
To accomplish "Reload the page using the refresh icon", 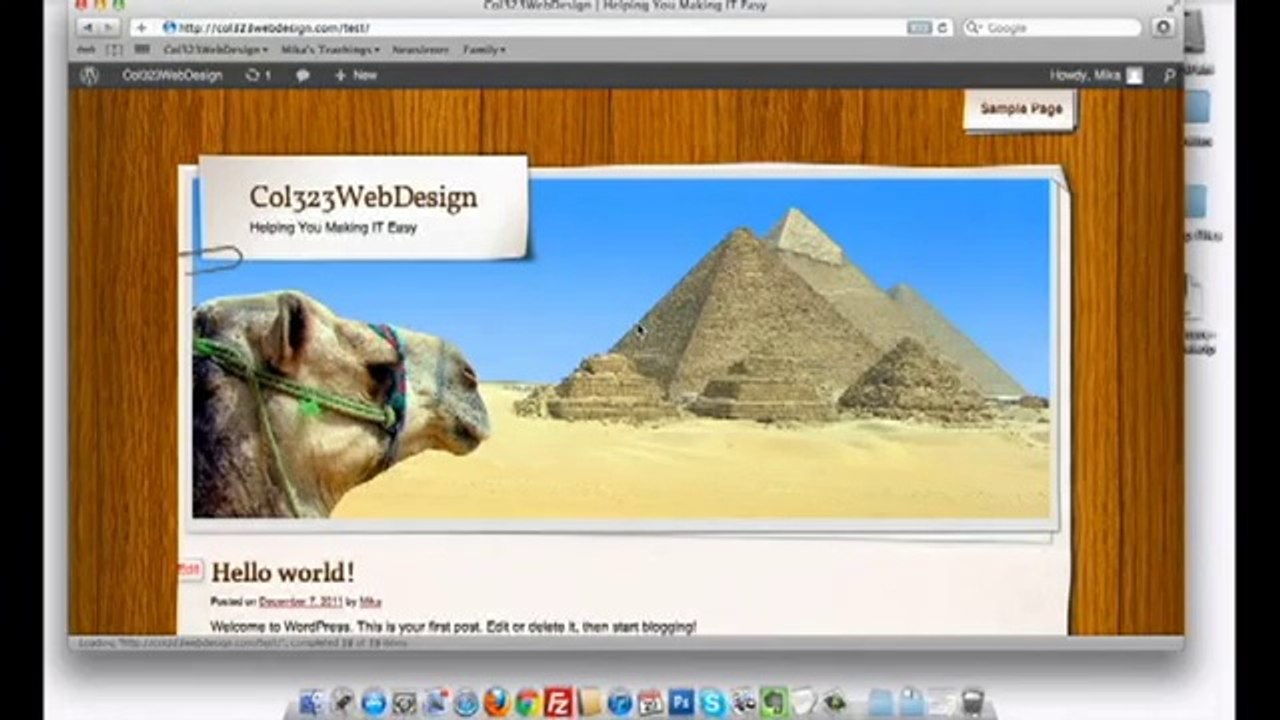I will (x=942, y=28).
